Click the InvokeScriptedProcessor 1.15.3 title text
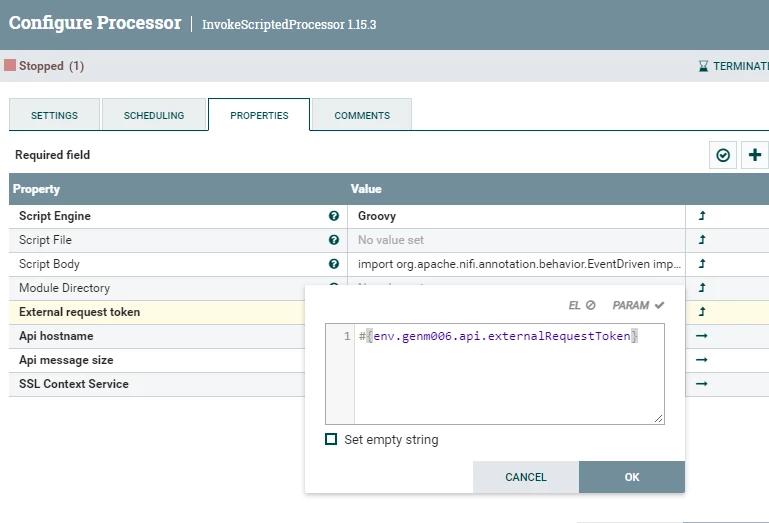769x523 pixels. click(x=289, y=25)
